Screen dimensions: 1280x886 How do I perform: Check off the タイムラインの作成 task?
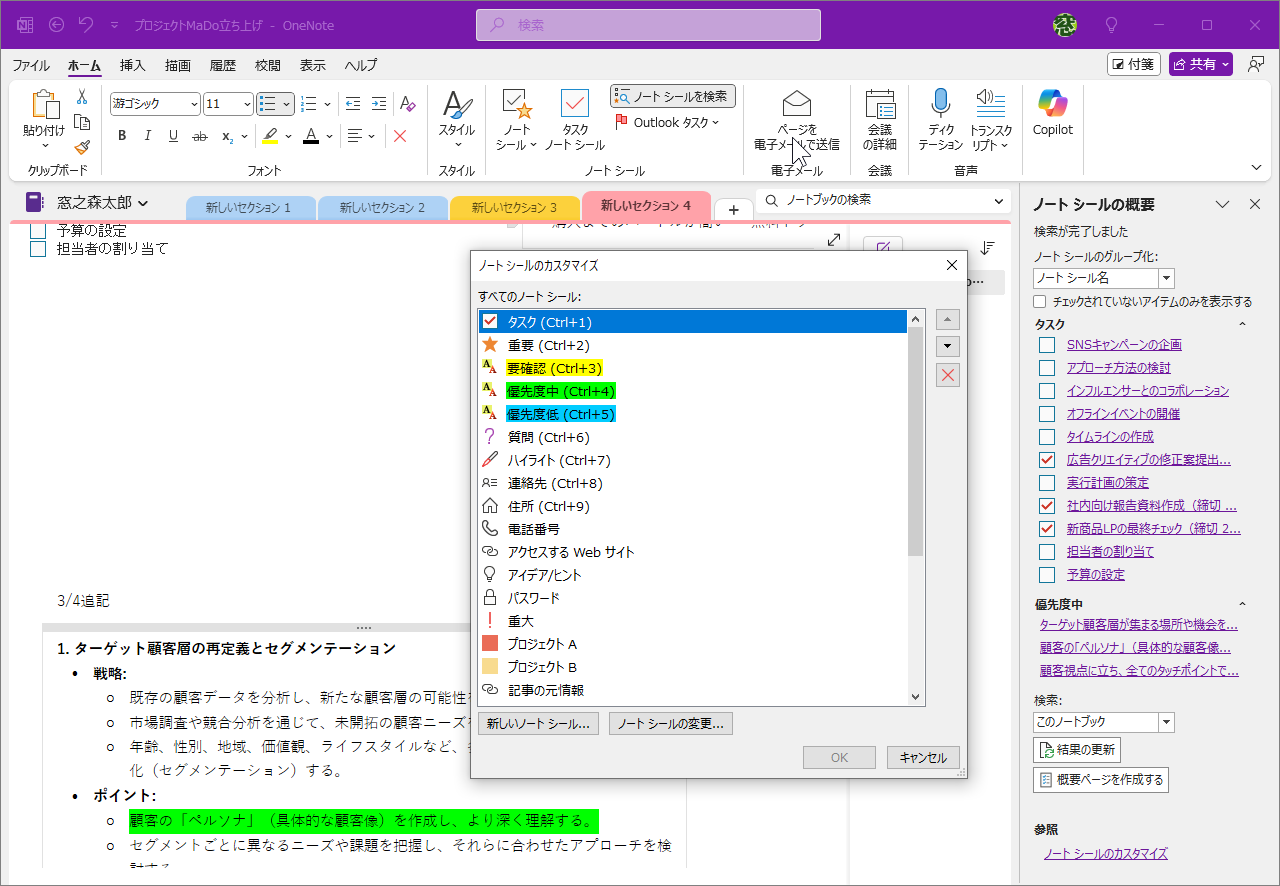(x=1046, y=437)
